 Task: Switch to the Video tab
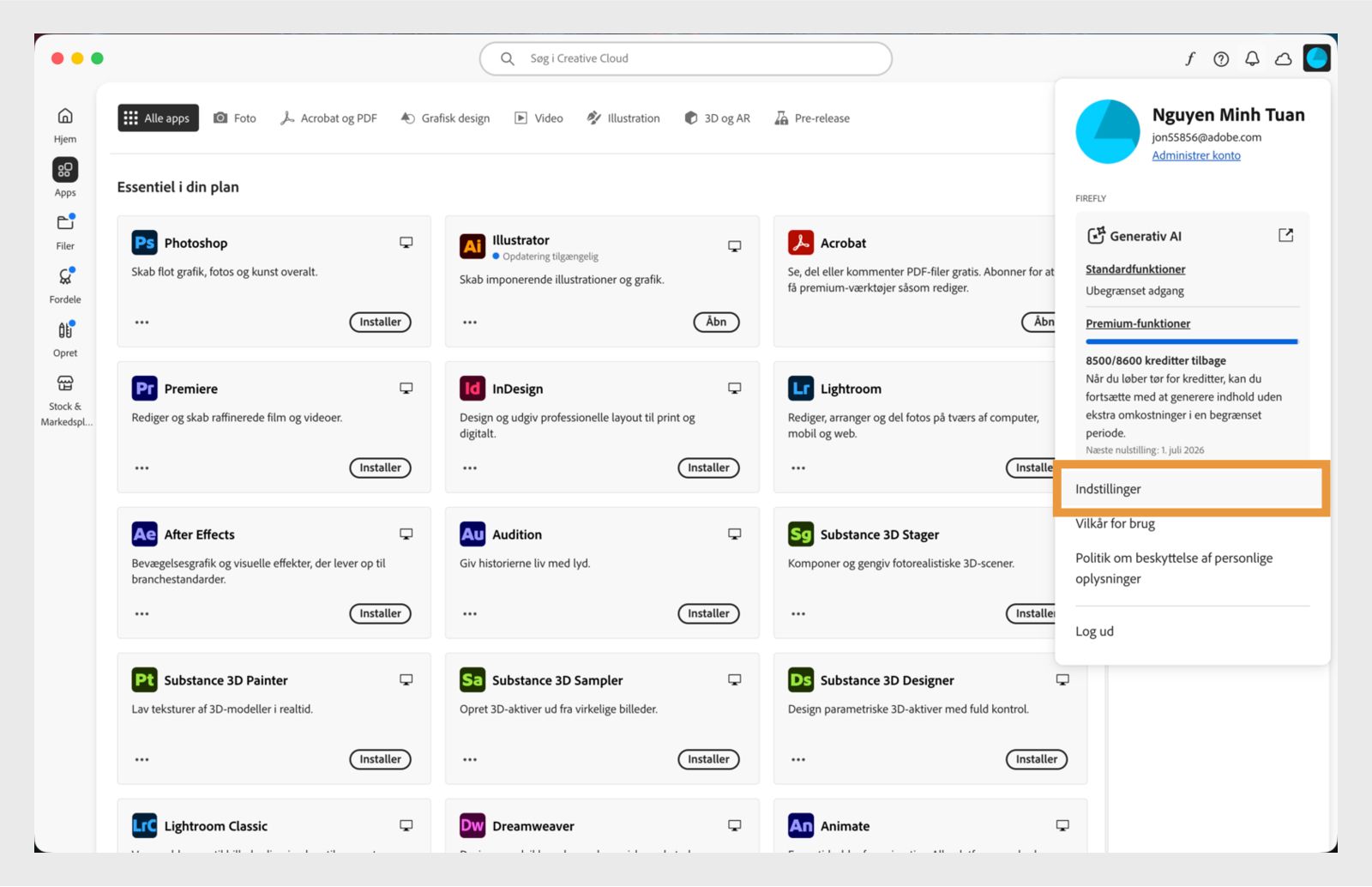(539, 118)
